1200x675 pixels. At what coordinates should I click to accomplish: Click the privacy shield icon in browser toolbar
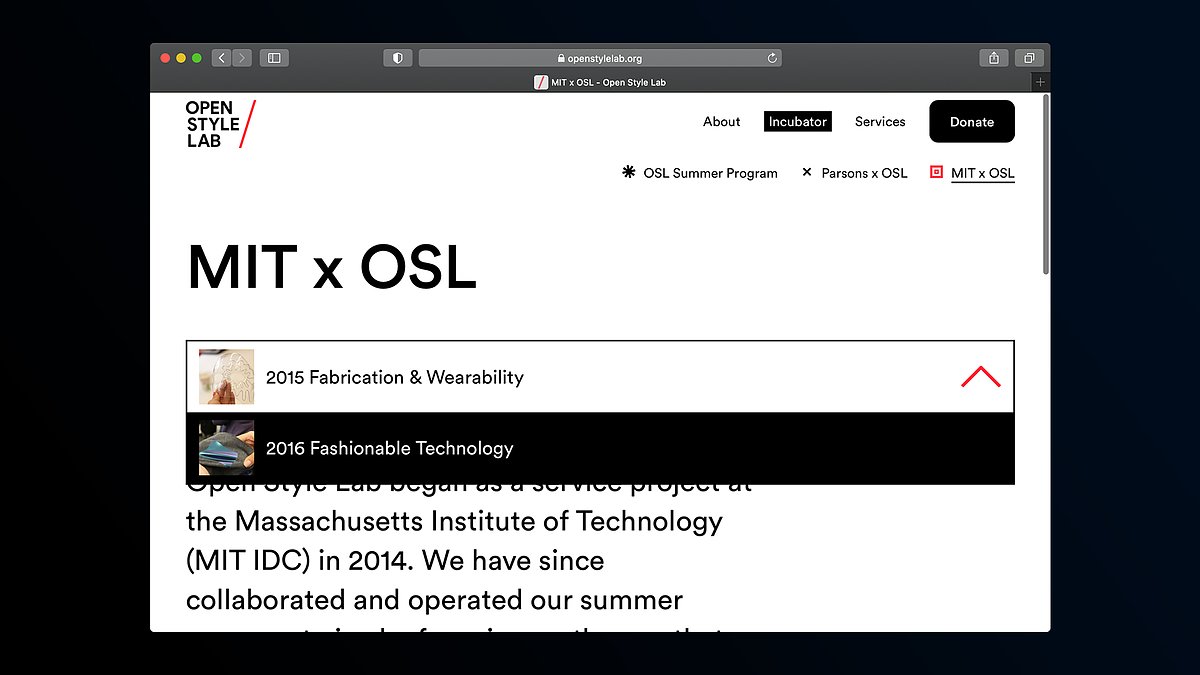397,57
